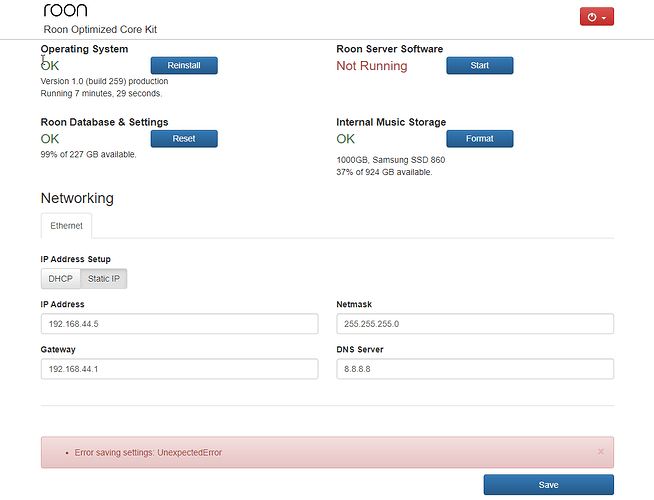Select DHCP for IP address setup

(x=60, y=279)
